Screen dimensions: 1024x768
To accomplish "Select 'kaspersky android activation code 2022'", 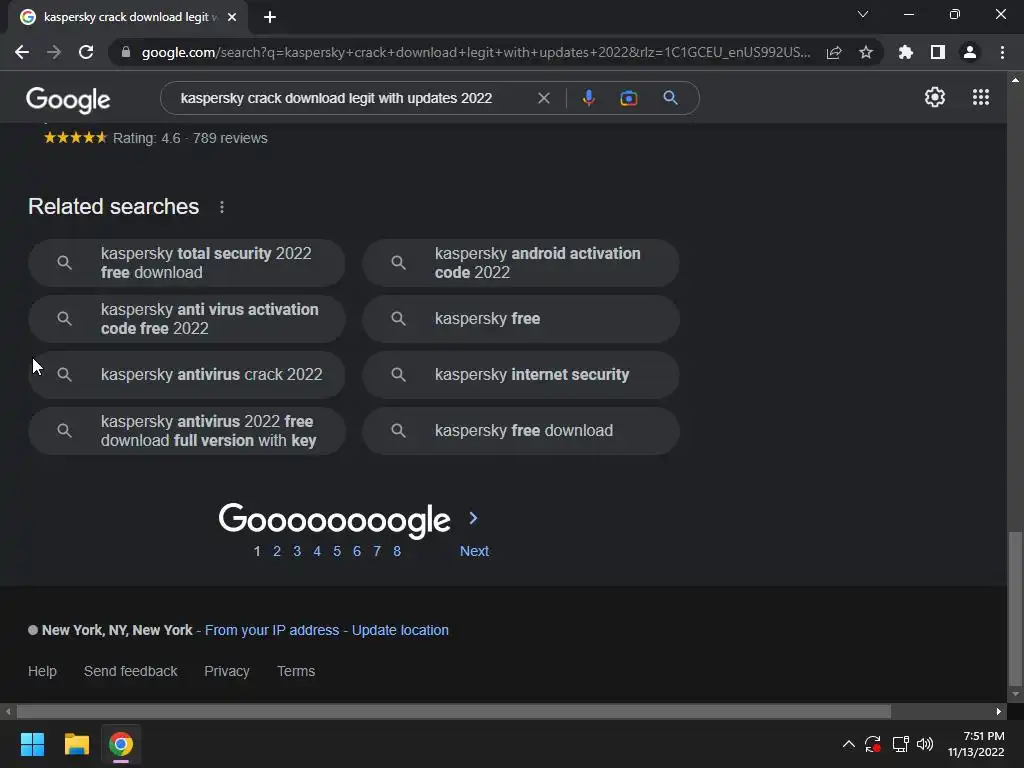I will (x=521, y=263).
